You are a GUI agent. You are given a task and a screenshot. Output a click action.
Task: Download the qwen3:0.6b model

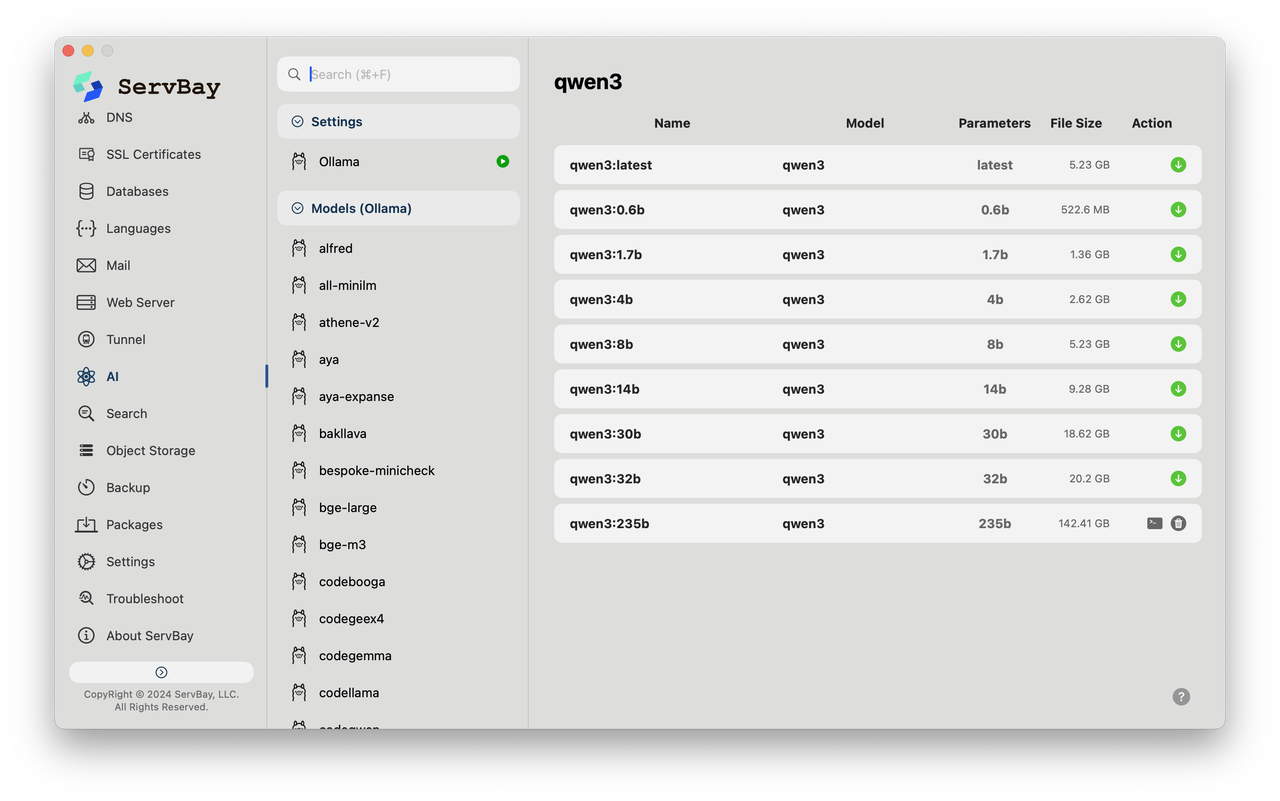click(x=1178, y=210)
